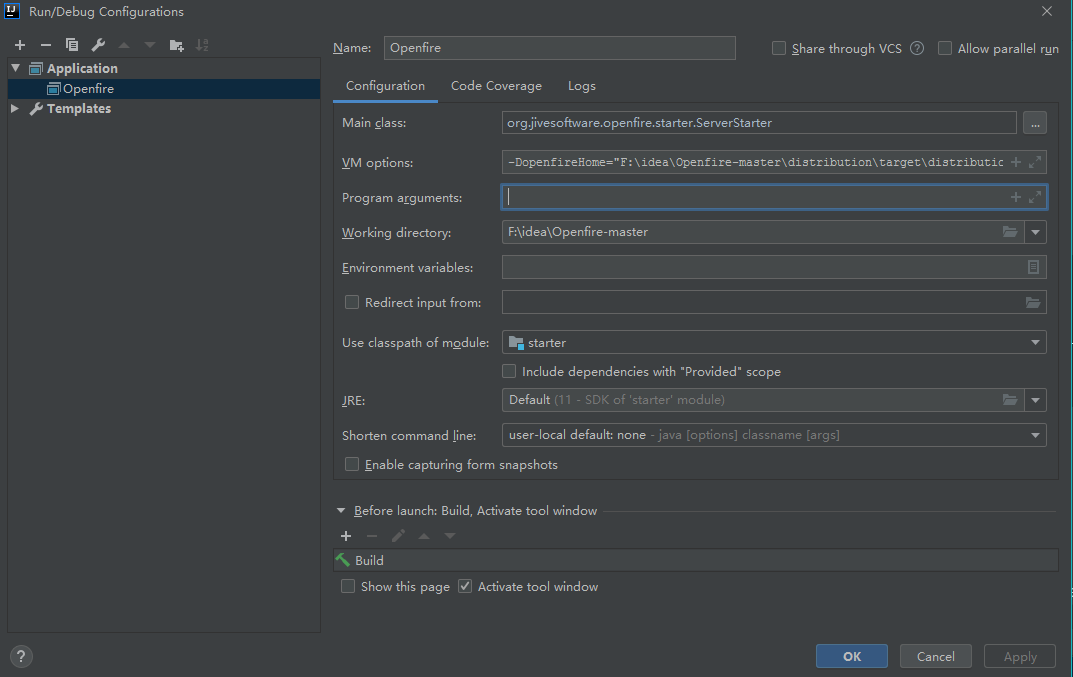Click the Apply button

tap(1020, 656)
